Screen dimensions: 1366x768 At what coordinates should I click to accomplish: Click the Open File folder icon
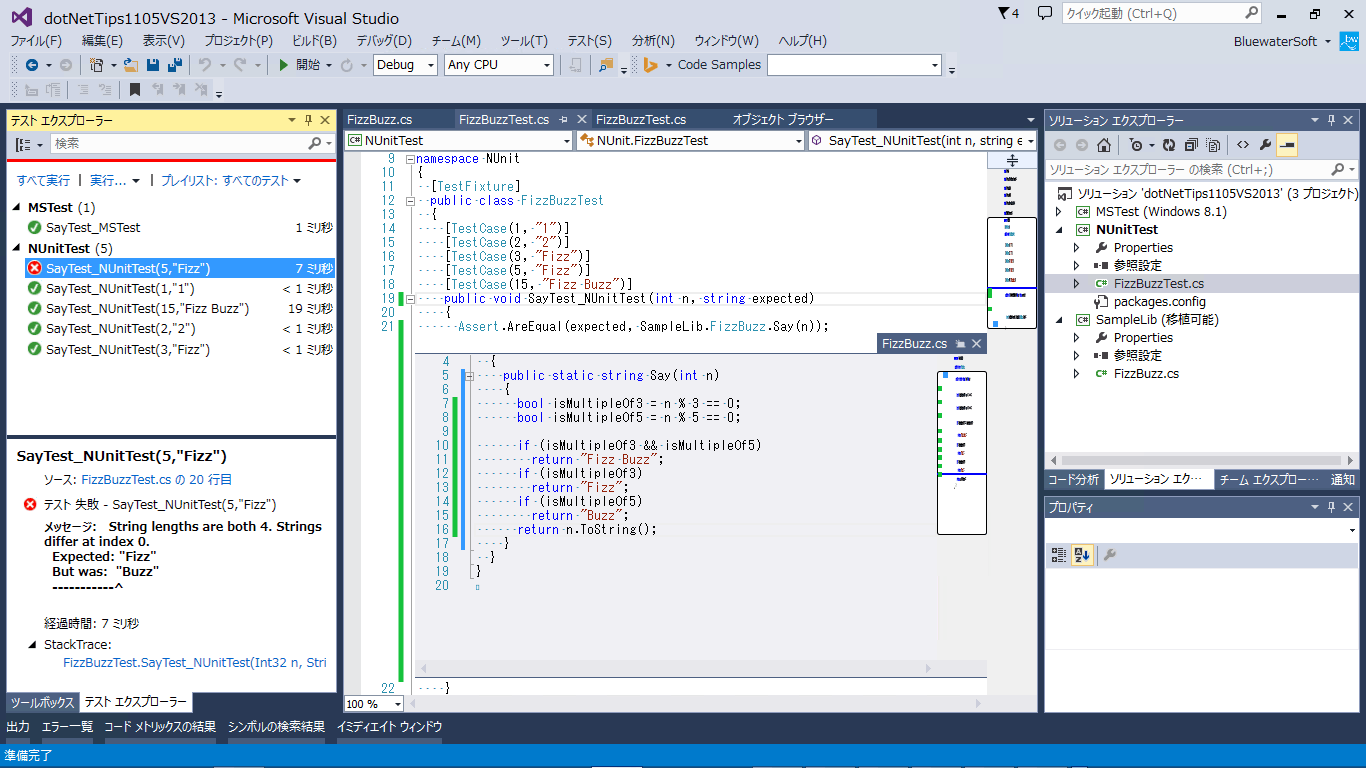[131, 65]
